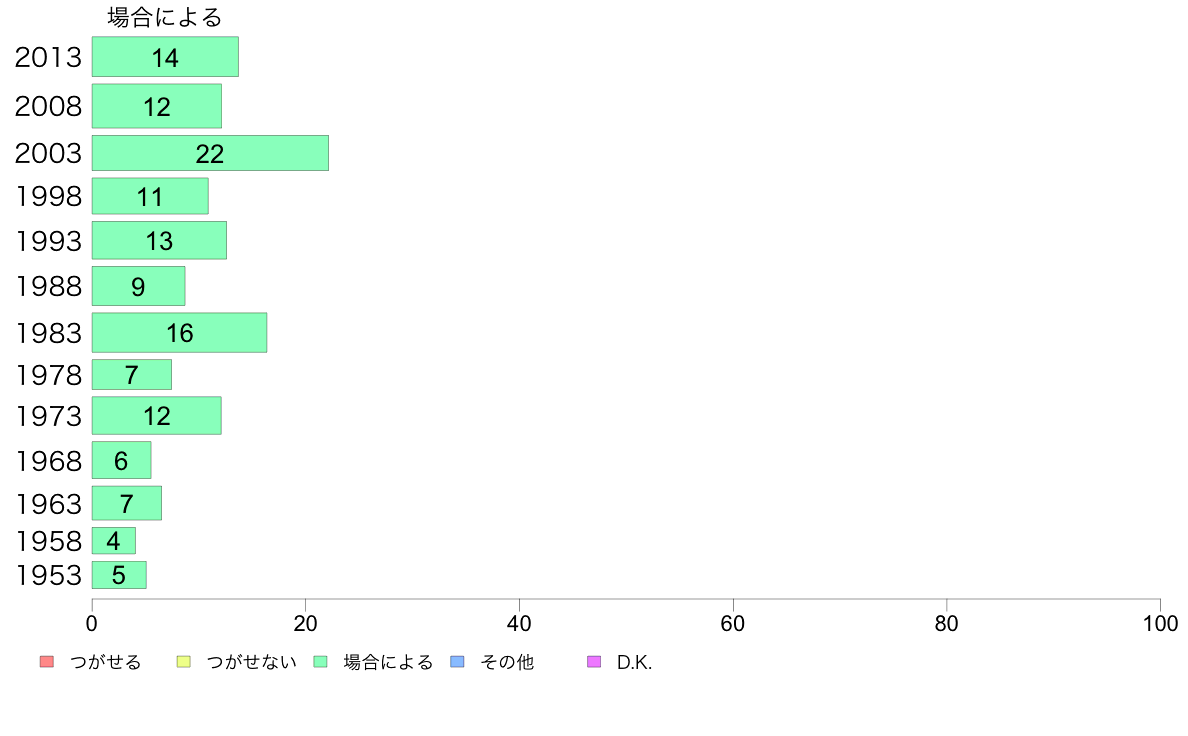This screenshot has width=1188, height=736.
Task: Click the yellow つがせない legend swatch
Action: coord(183,662)
